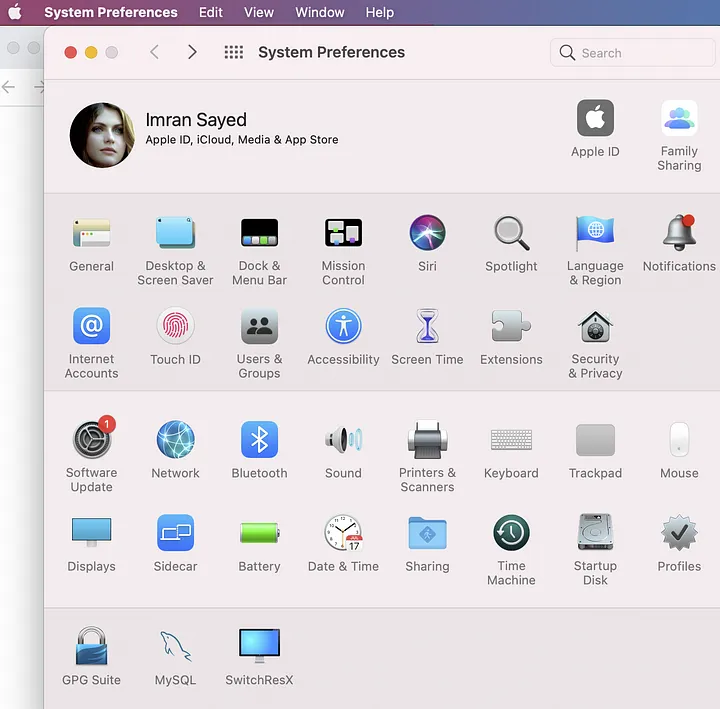Open the View menu
Screen dimensions: 720x709
(x=259, y=12)
